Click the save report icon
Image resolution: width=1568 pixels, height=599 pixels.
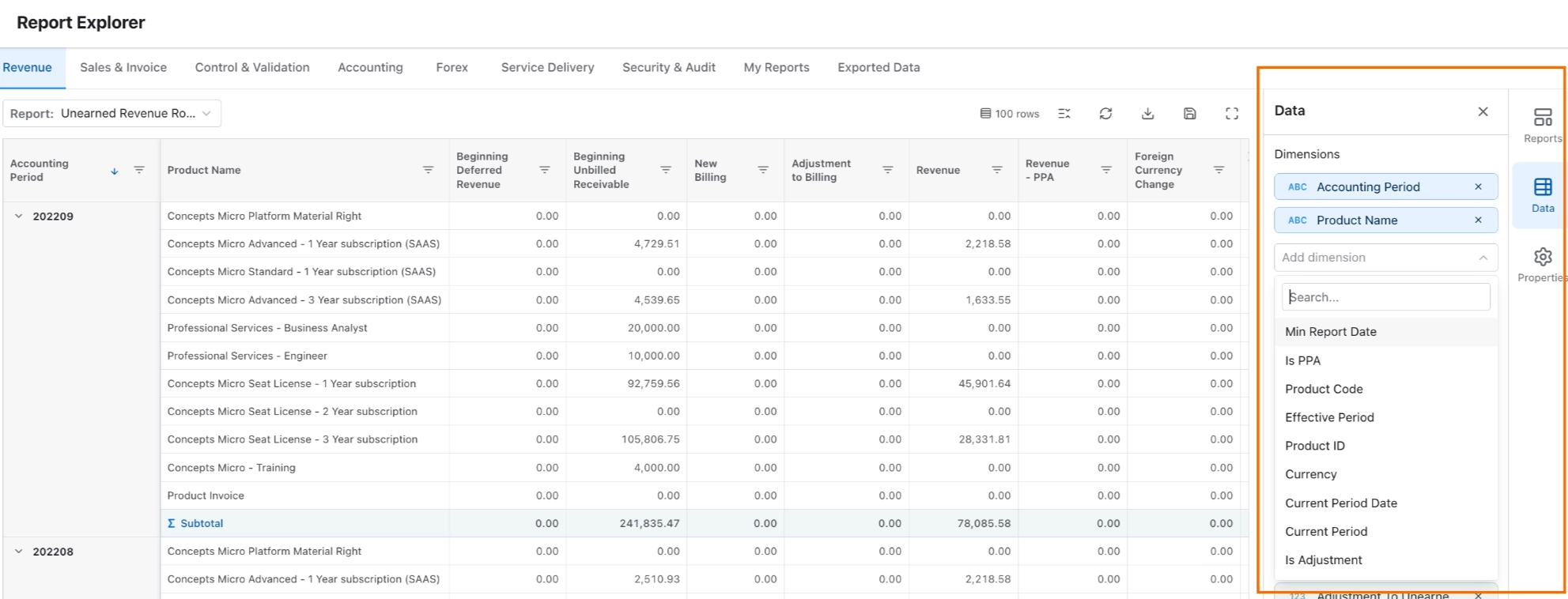(1190, 114)
